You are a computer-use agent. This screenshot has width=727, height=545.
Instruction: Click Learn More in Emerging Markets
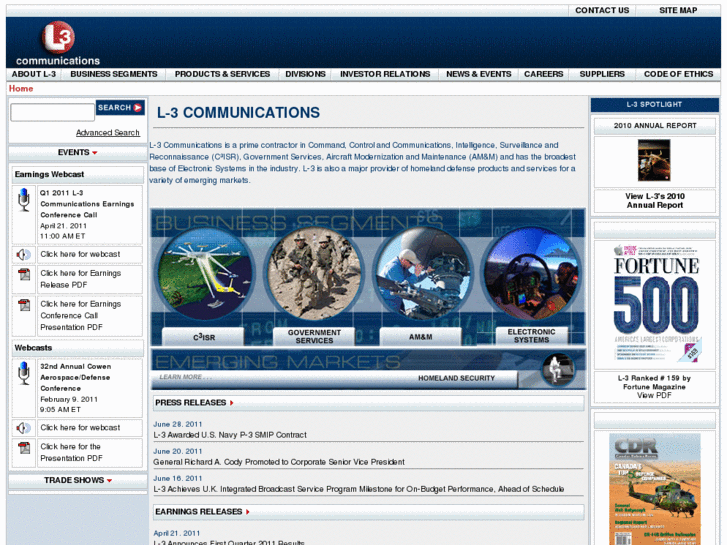[185, 377]
